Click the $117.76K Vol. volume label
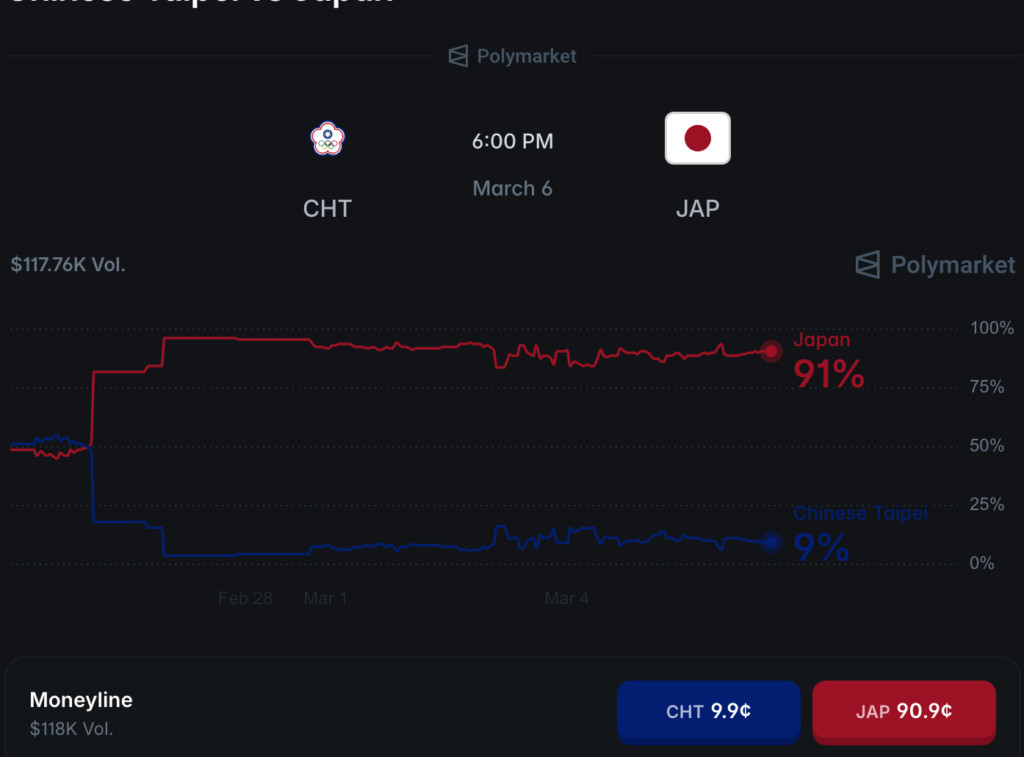The width and height of the screenshot is (1024, 757). pyautogui.click(x=68, y=265)
